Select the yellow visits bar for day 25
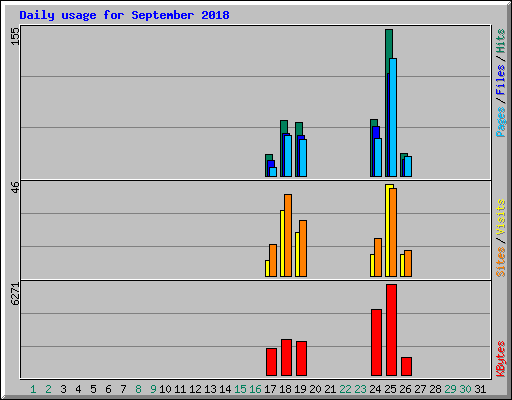Viewport: 512px width, 400px height. point(388,230)
